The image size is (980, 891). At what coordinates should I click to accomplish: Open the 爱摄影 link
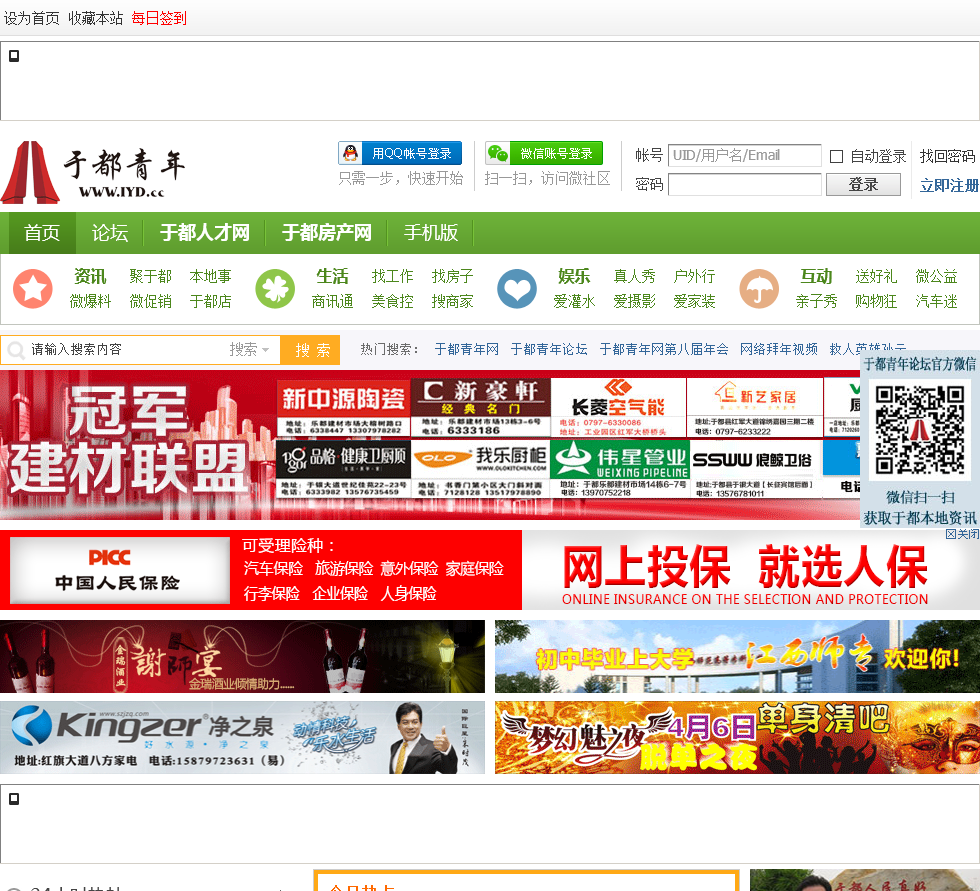634,301
